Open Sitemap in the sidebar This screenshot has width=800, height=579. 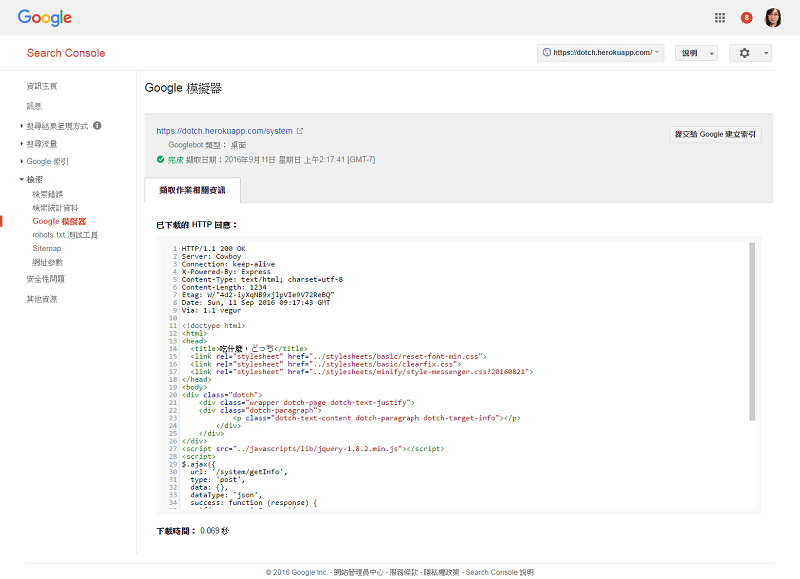coord(47,248)
